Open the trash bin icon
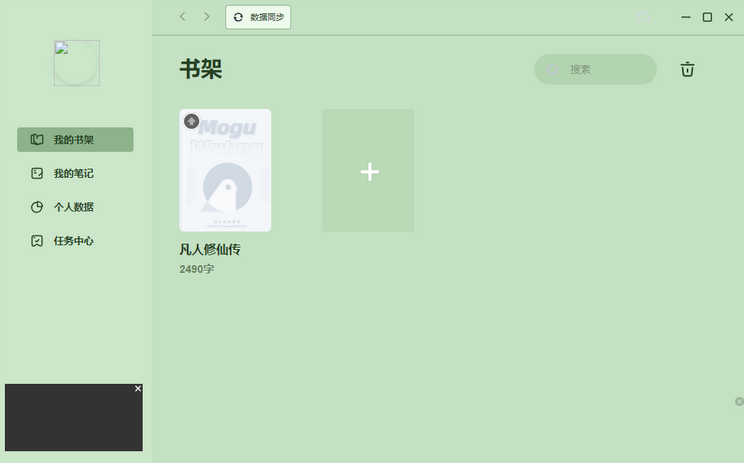 point(687,69)
